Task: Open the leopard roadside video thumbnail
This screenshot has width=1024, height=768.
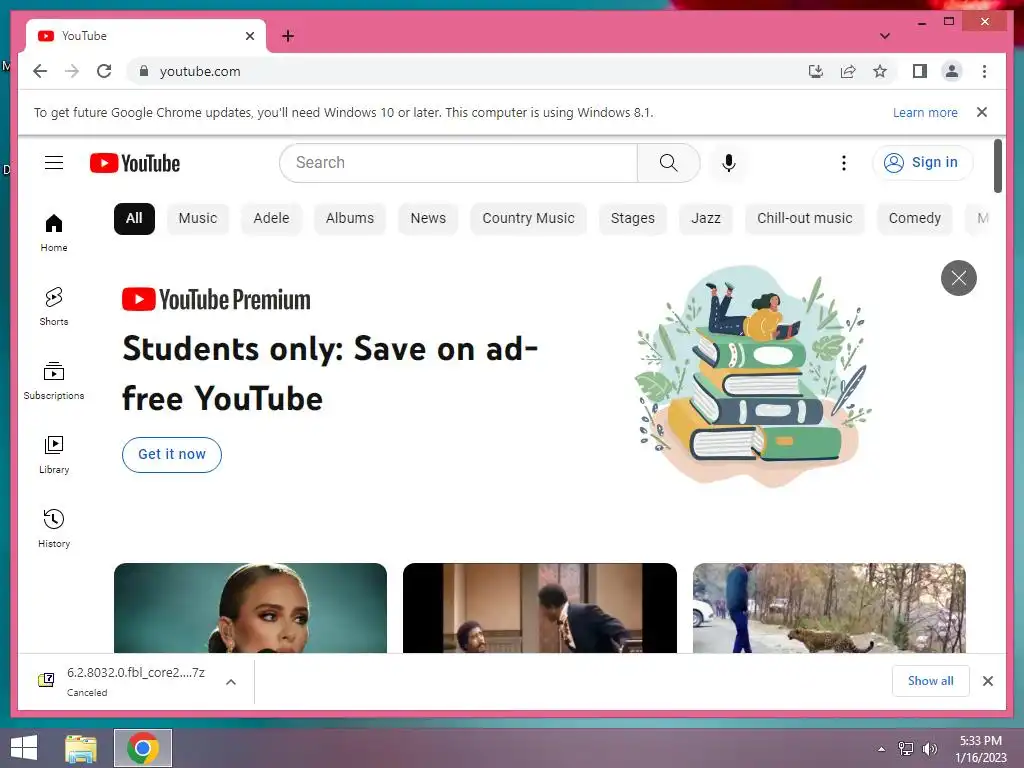Action: click(x=829, y=608)
